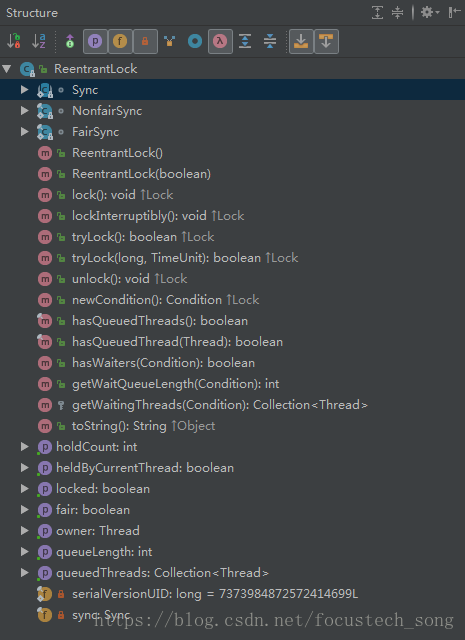Expand the NonfairSync class node
465x640 pixels.
[x=24, y=111]
